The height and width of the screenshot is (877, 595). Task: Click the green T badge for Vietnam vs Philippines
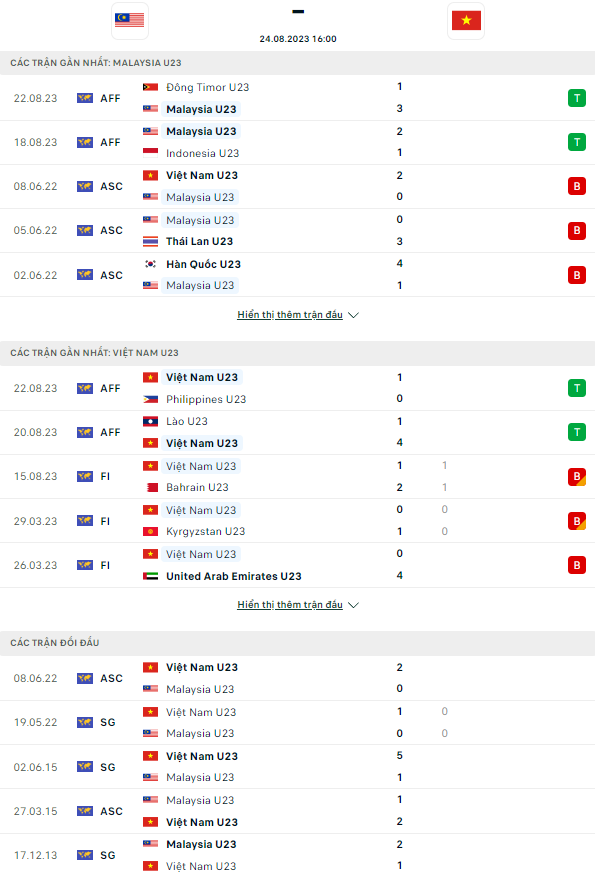point(577,388)
